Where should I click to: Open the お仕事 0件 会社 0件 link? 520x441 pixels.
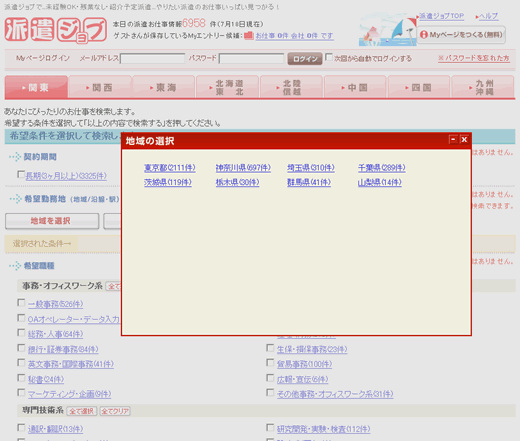[294, 36]
